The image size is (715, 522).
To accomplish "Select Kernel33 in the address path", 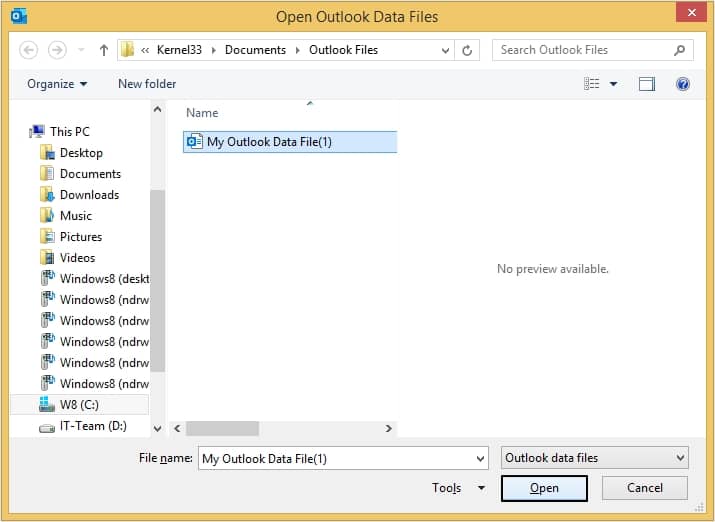I will pyautogui.click(x=179, y=50).
